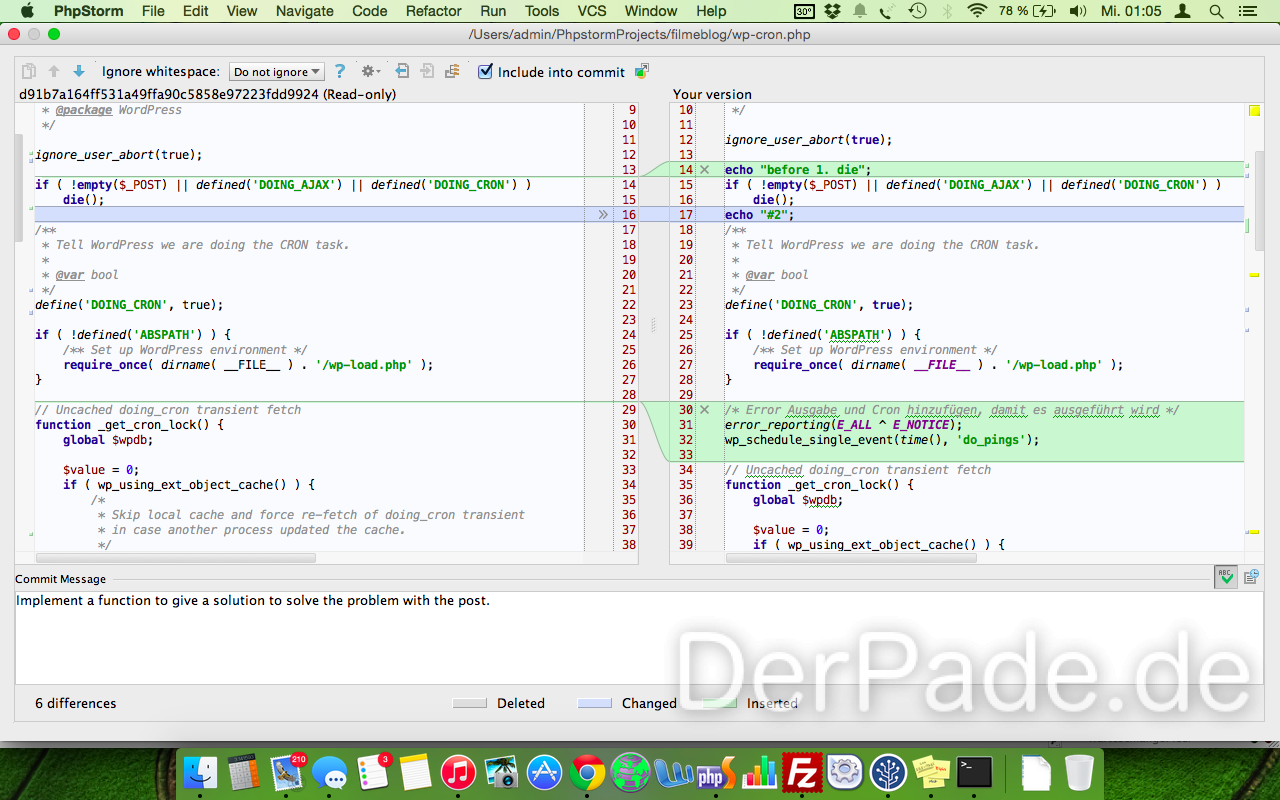Viewport: 1280px width, 800px height.
Task: Open the Refactor menu
Action: 434,11
